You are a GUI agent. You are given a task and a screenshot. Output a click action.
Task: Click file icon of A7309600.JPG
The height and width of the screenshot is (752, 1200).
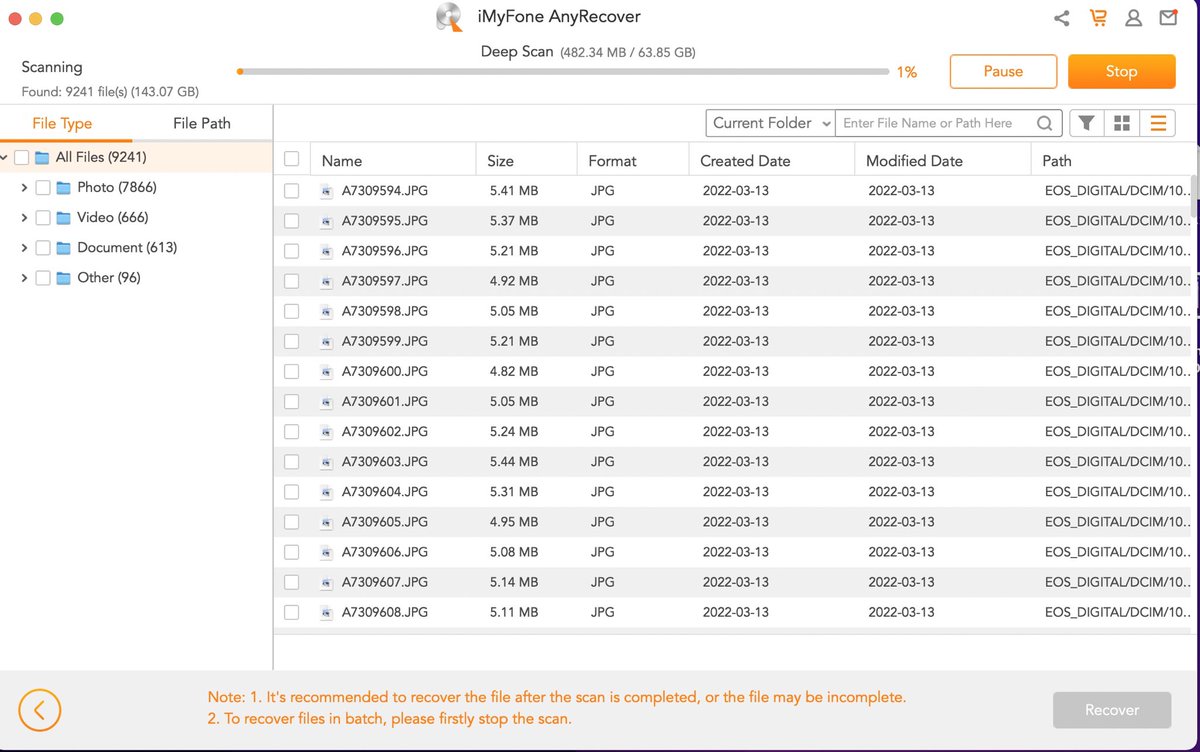pos(325,371)
